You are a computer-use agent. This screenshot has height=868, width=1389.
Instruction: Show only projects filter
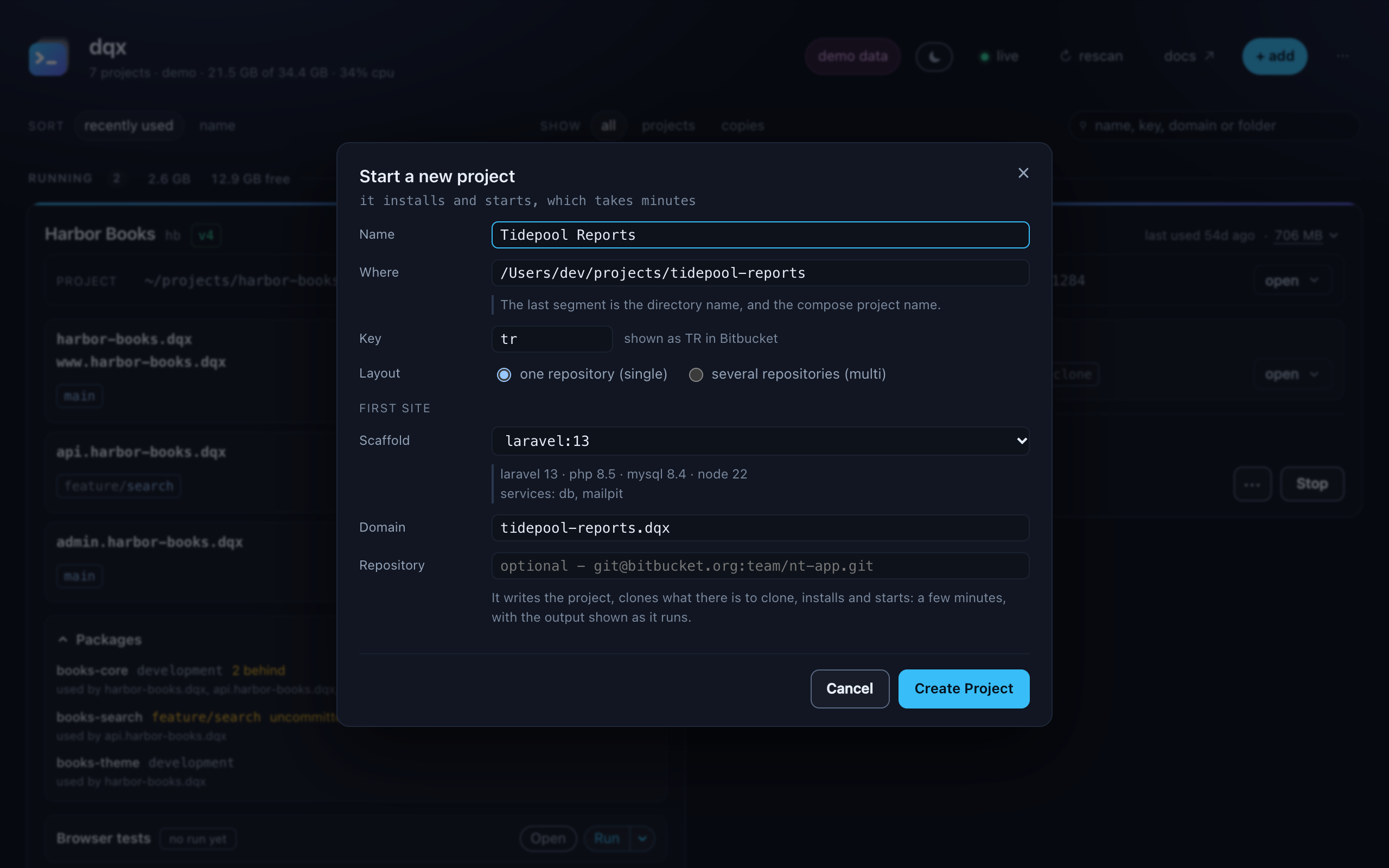pyautogui.click(x=668, y=125)
